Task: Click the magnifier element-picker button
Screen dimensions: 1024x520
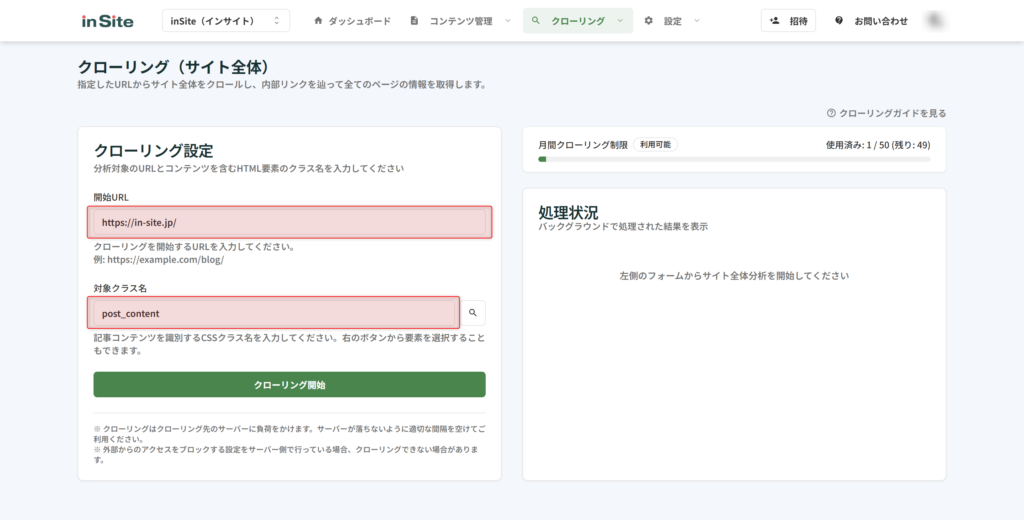Action: click(473, 313)
